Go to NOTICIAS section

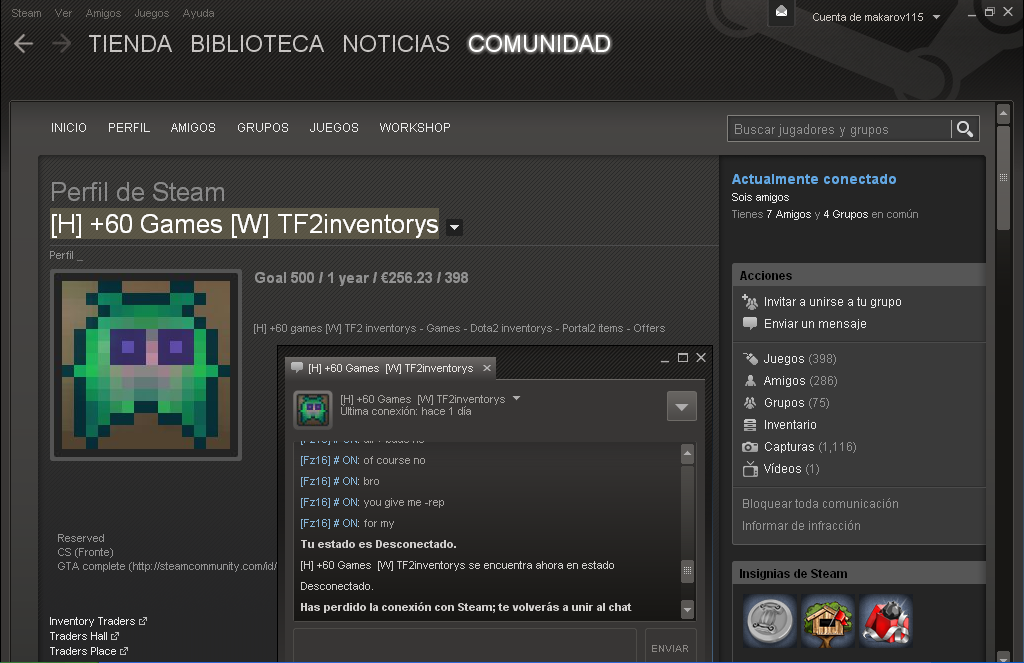click(x=396, y=44)
